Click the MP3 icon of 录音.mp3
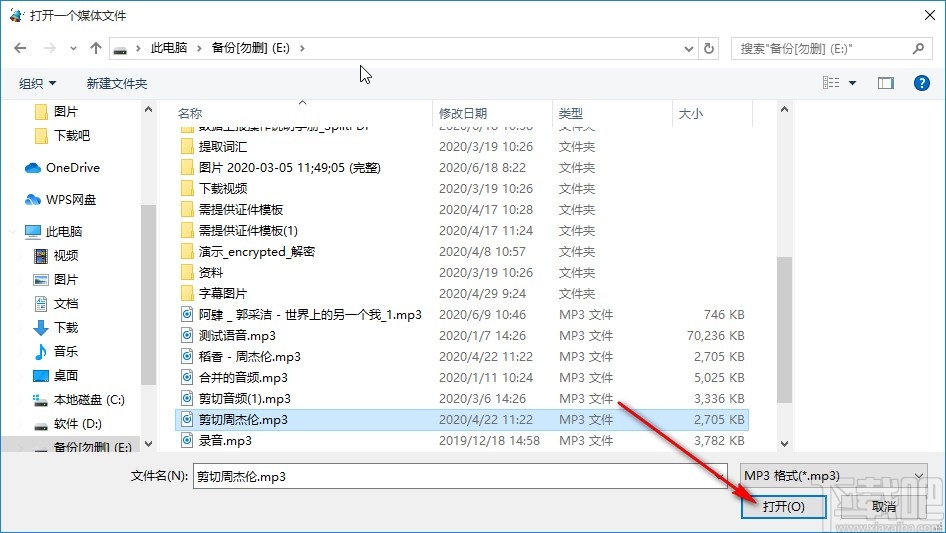Viewport: 946px width, 533px height. tap(187, 441)
